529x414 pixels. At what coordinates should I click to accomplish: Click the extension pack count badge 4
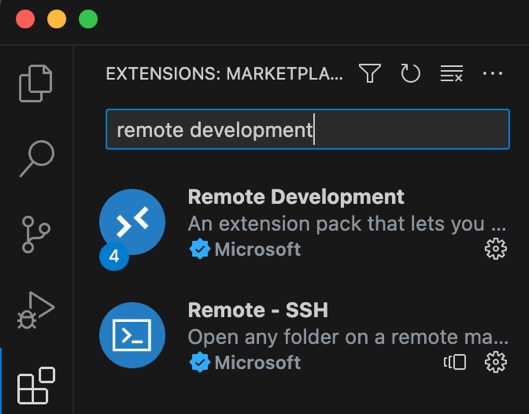(114, 256)
